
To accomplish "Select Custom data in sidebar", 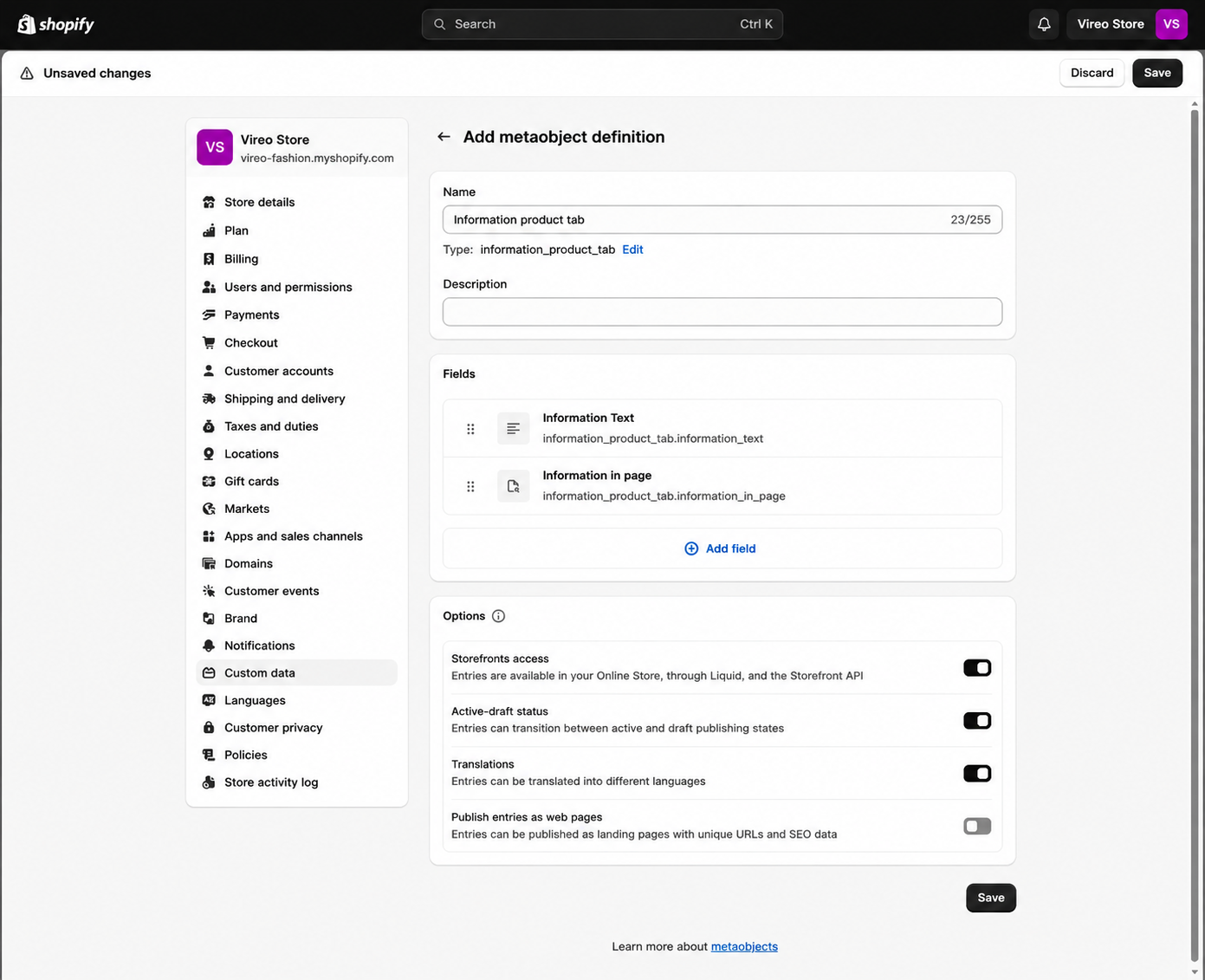I will tap(296, 673).
